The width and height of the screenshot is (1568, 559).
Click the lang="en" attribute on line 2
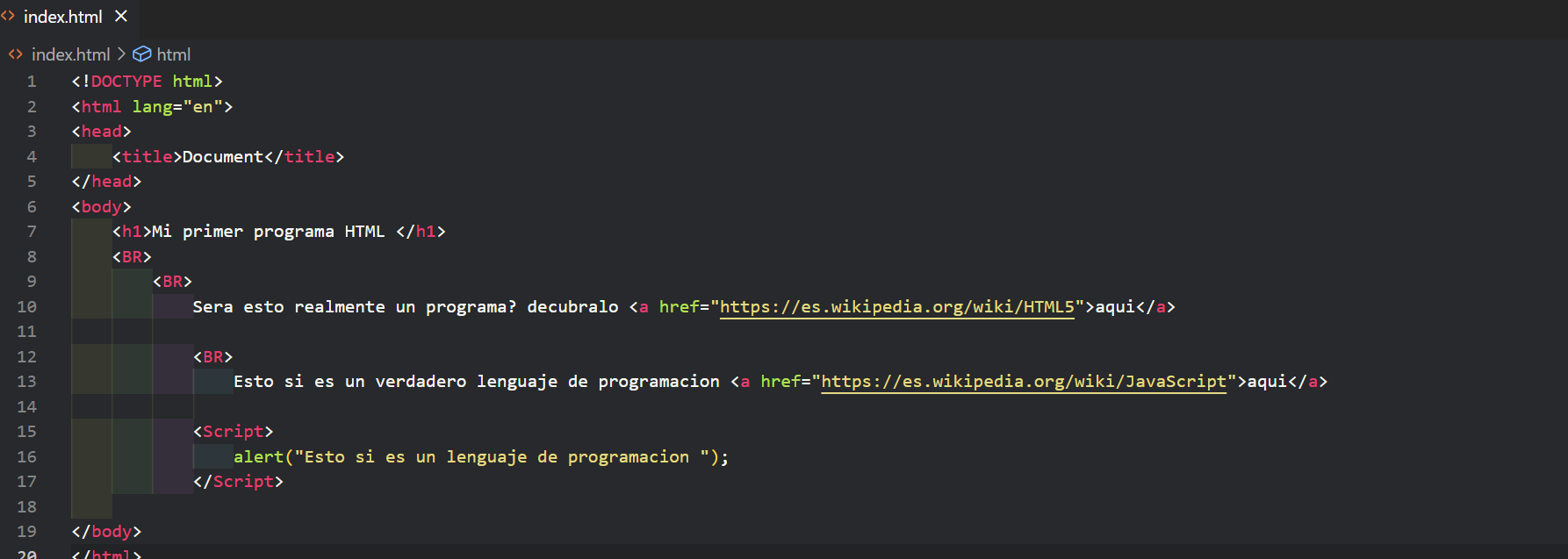[177, 107]
